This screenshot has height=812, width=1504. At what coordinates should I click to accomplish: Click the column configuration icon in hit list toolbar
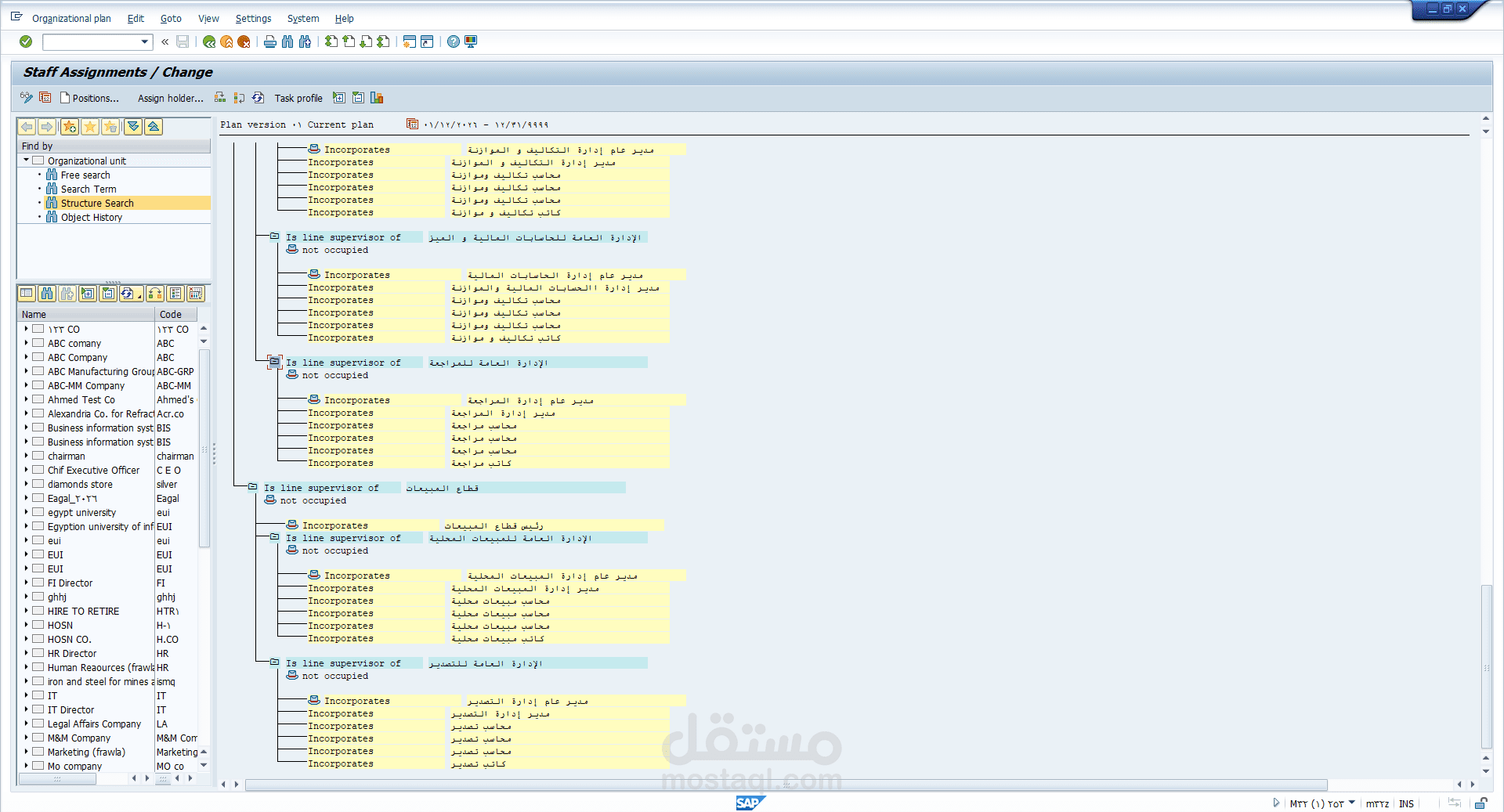tap(175, 294)
